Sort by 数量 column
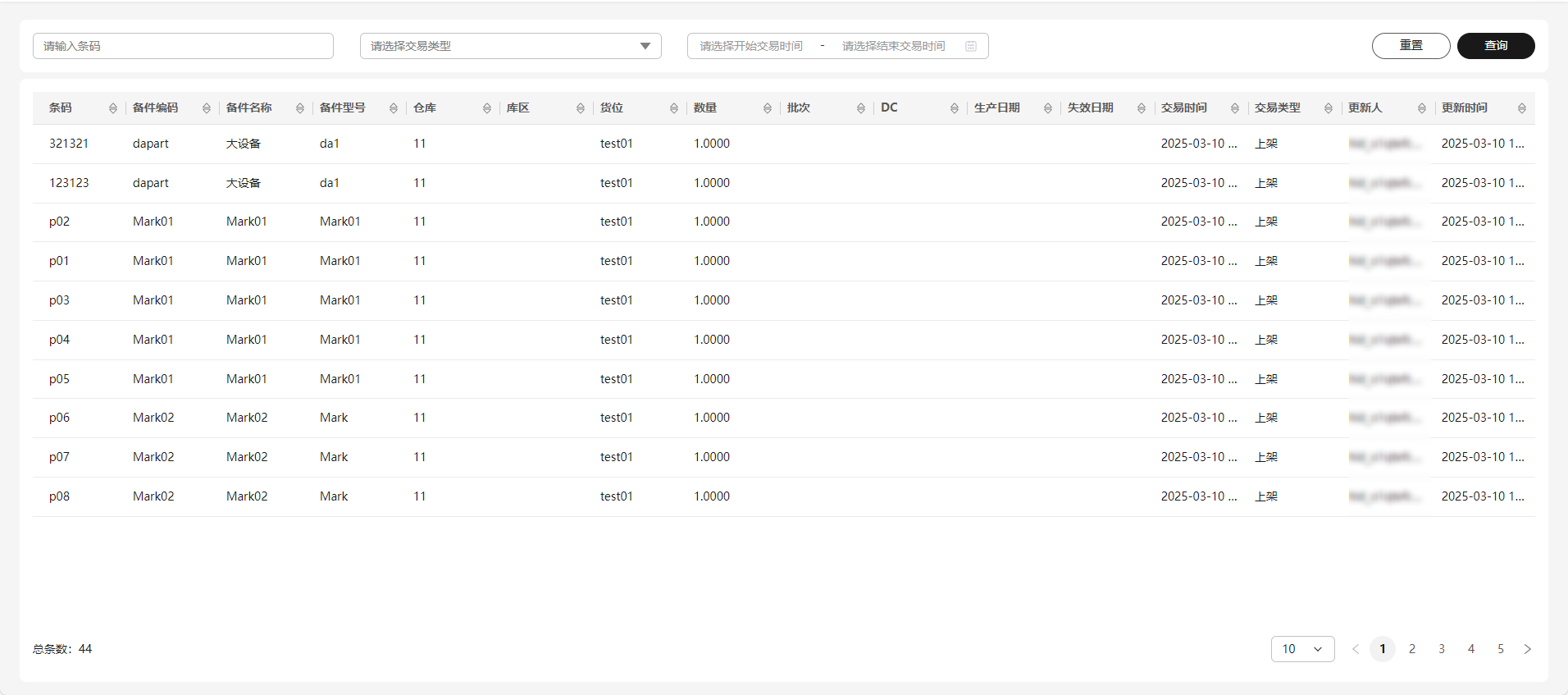1568x695 pixels. [768, 108]
